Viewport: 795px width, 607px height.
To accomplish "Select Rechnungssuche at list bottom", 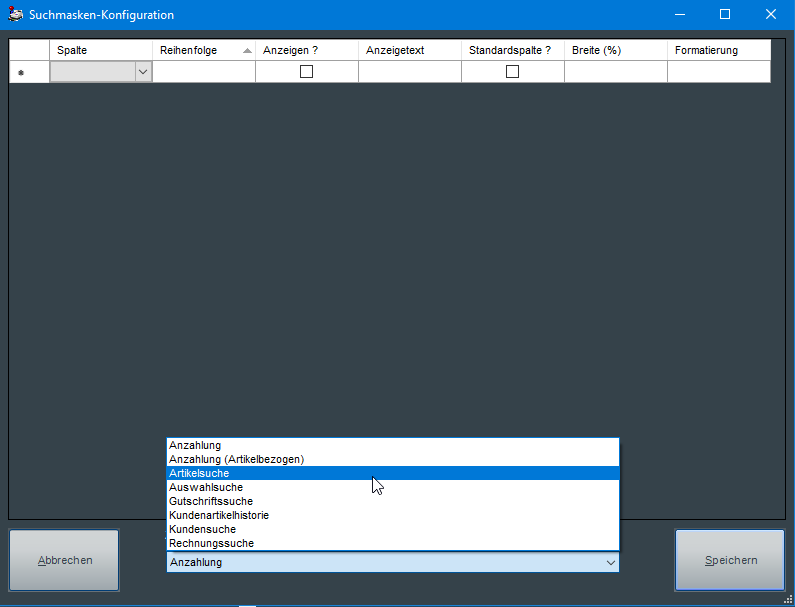I will 211,543.
